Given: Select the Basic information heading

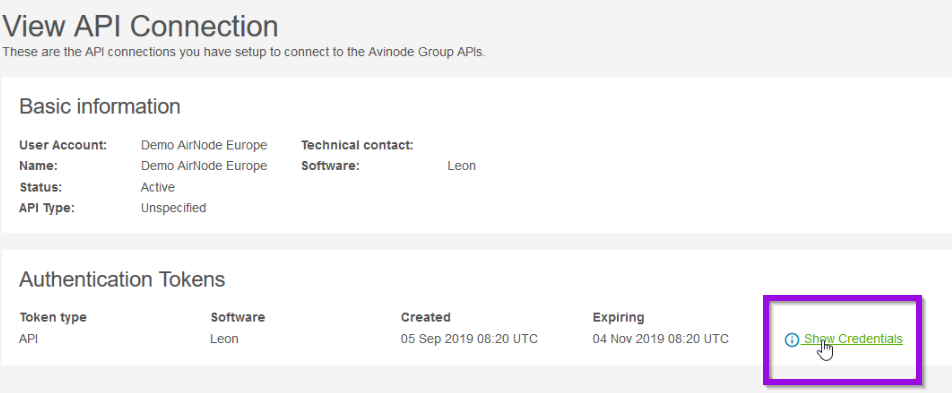Looking at the screenshot, I should click(100, 106).
